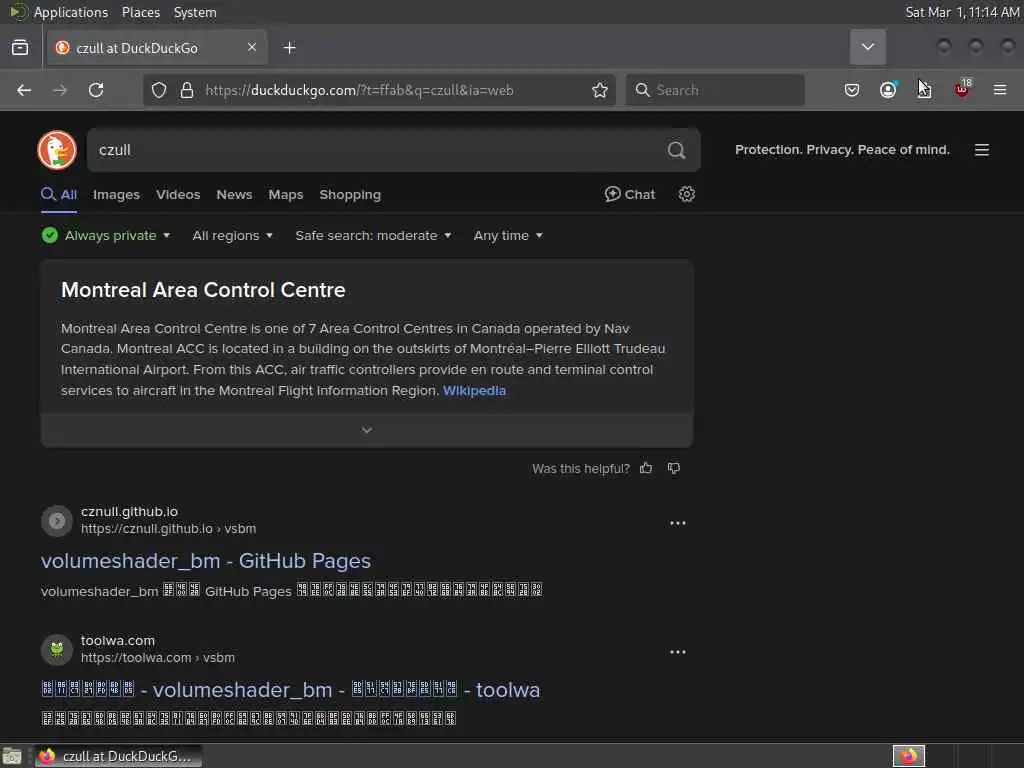Open Safe search moderate dropdown
The height and width of the screenshot is (768, 1024).
[373, 235]
